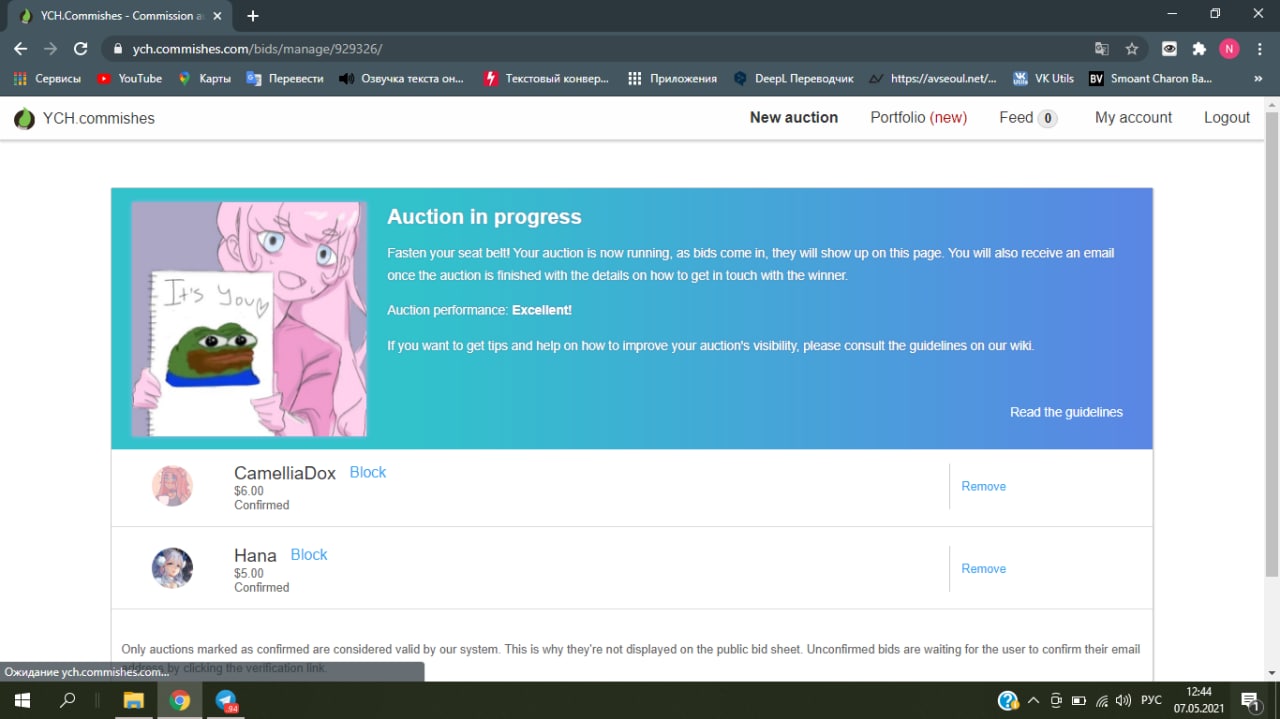Expand the hidden bookmarks chevron
1280x719 pixels.
coord(1258,78)
